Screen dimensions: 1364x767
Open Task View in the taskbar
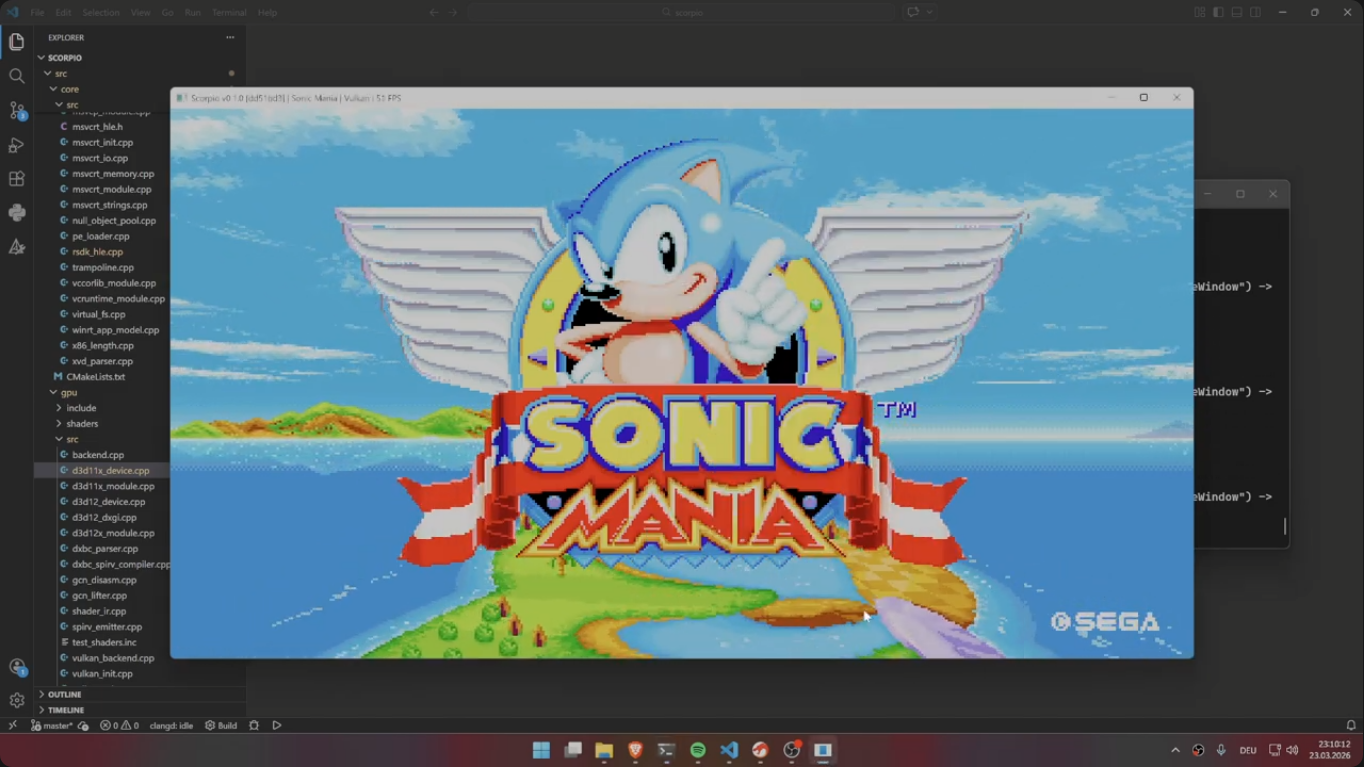[x=573, y=750]
